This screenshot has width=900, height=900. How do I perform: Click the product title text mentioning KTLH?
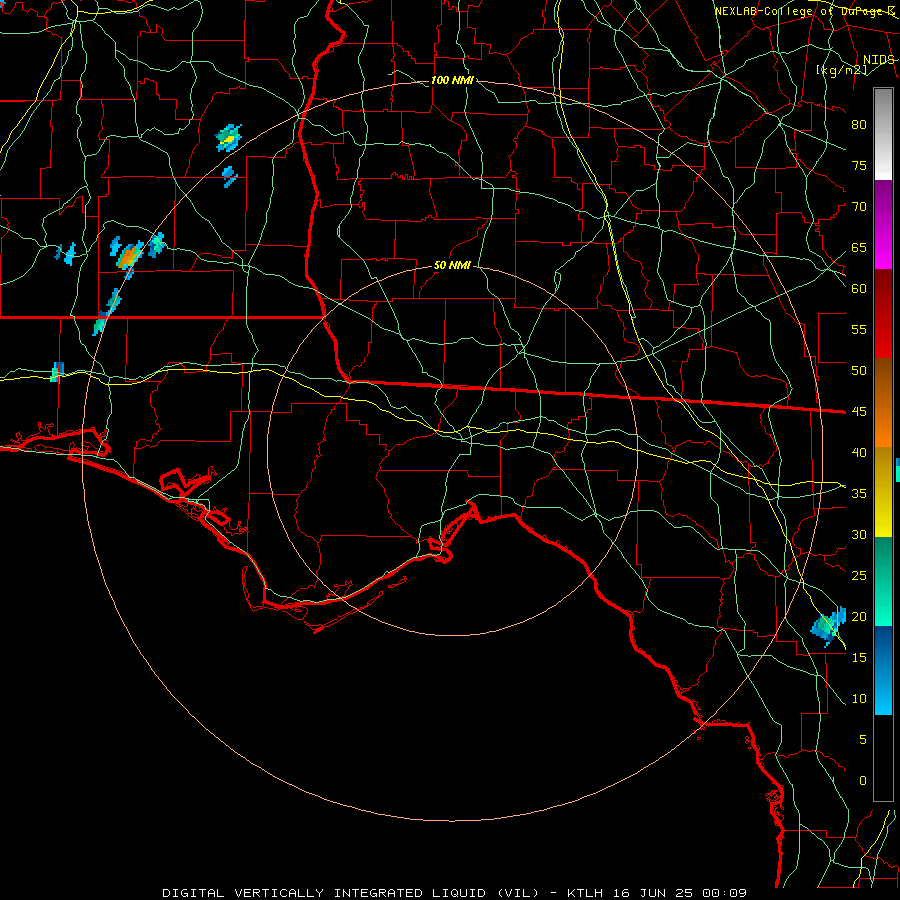coord(455,893)
